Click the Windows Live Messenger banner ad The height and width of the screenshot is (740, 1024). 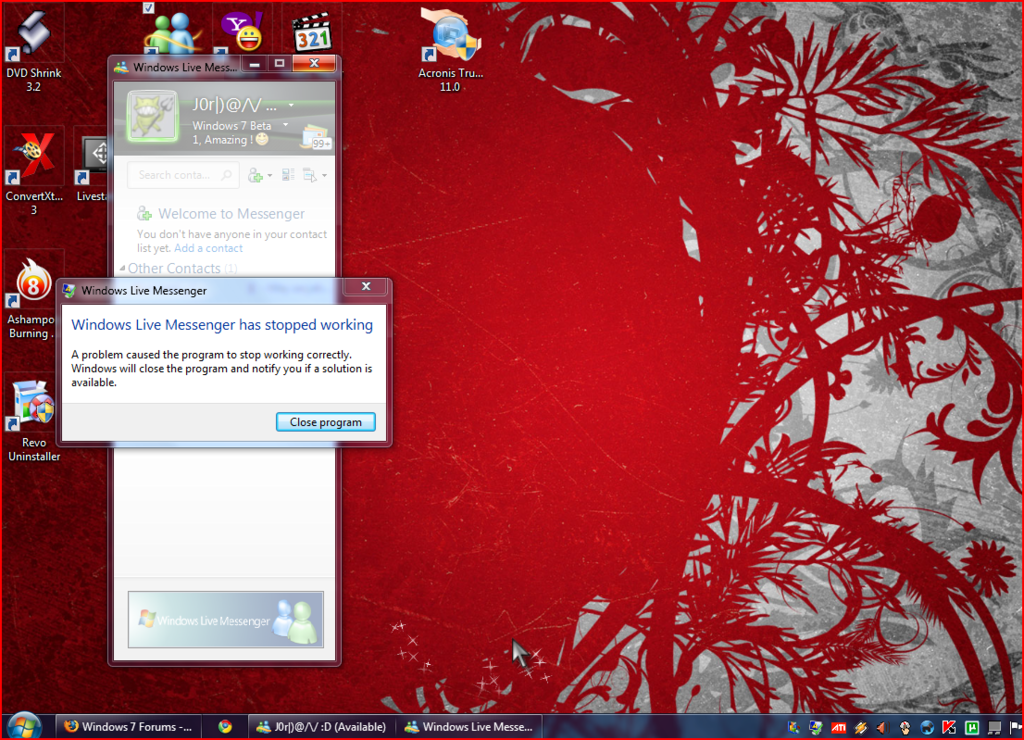tap(226, 620)
